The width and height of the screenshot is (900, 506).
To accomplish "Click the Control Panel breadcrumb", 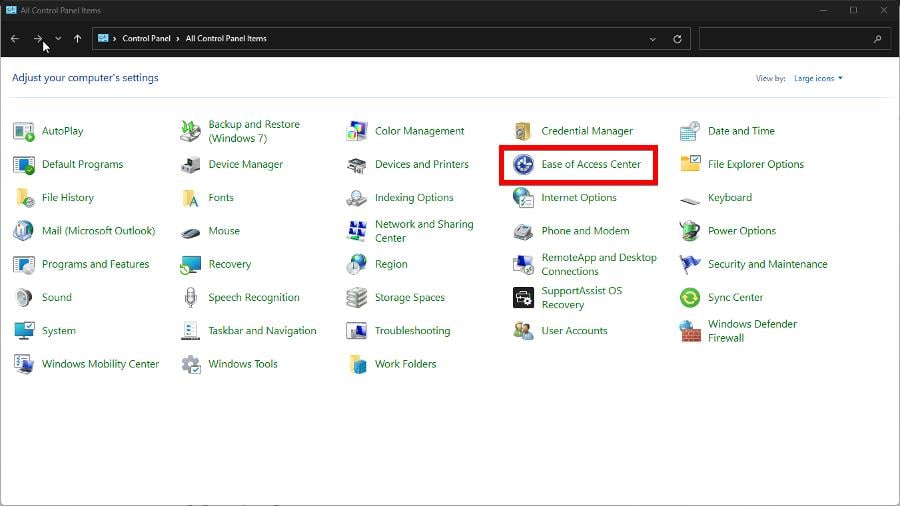I will click(x=146, y=38).
